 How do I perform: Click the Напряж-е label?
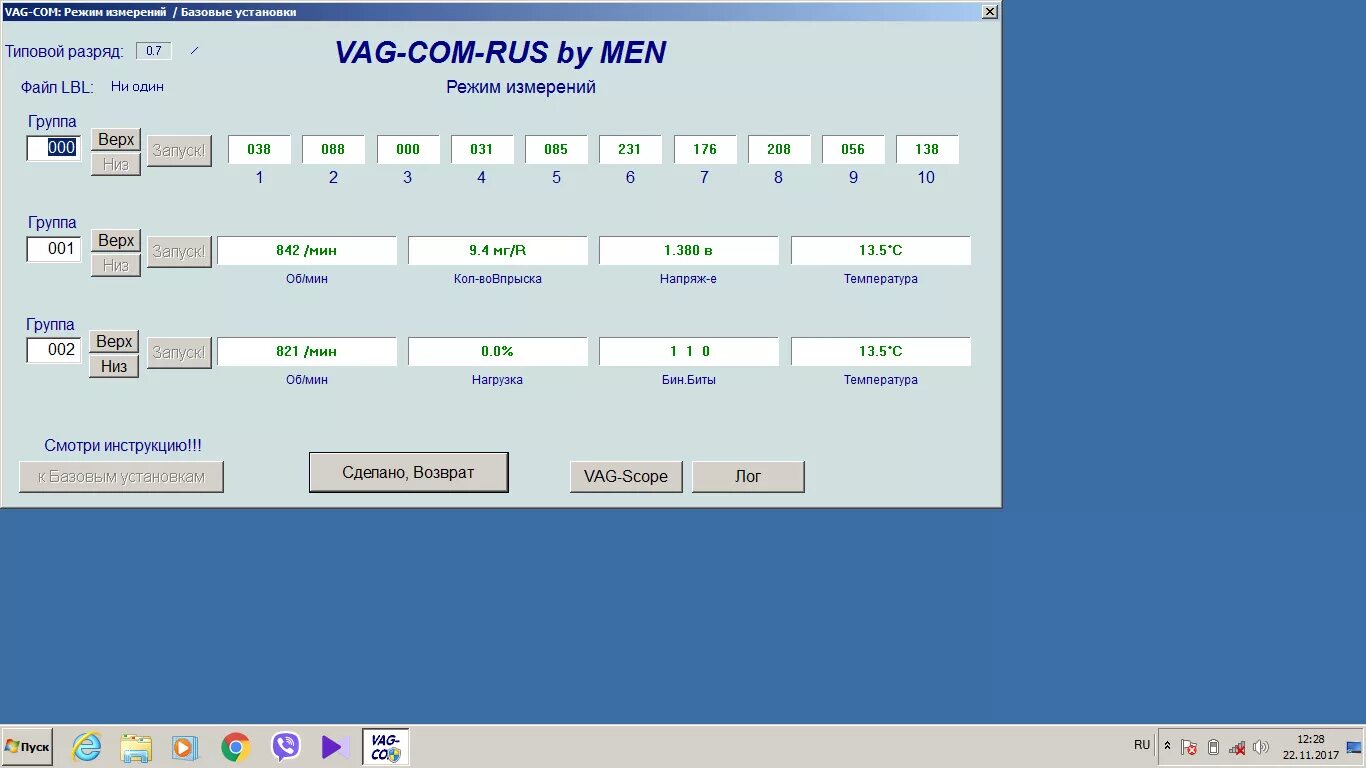688,279
